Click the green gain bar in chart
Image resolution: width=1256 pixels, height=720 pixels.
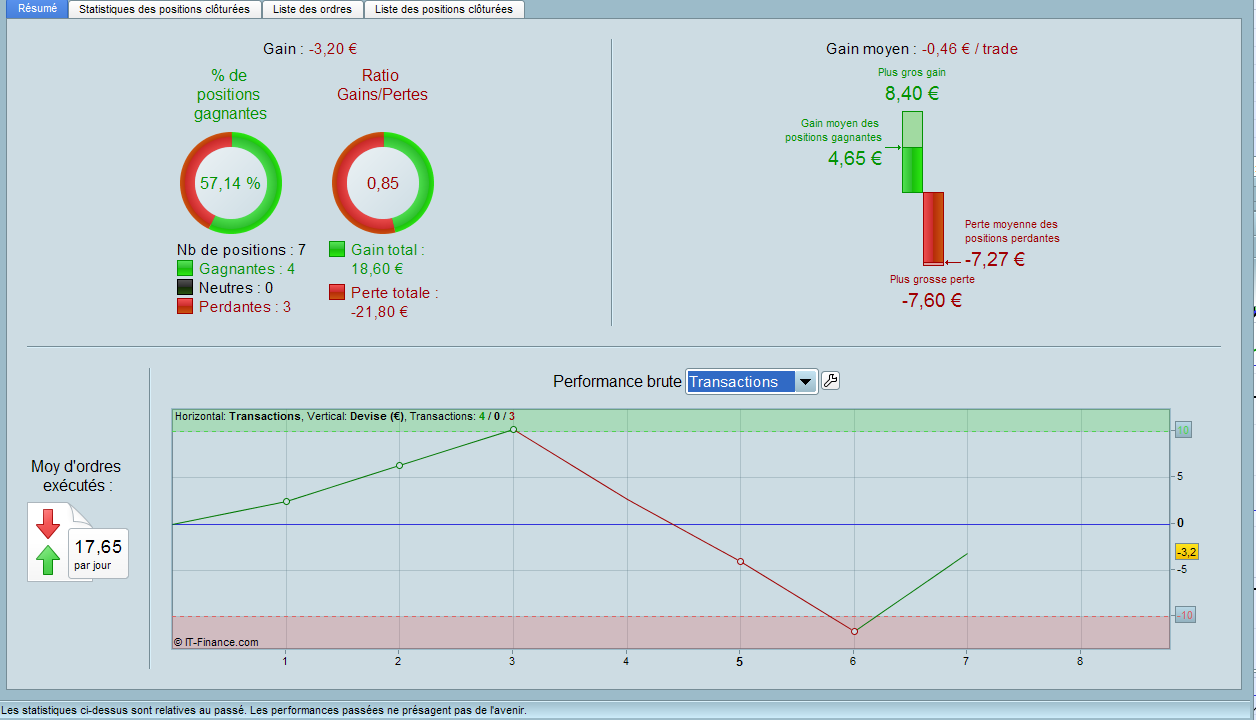(912, 152)
